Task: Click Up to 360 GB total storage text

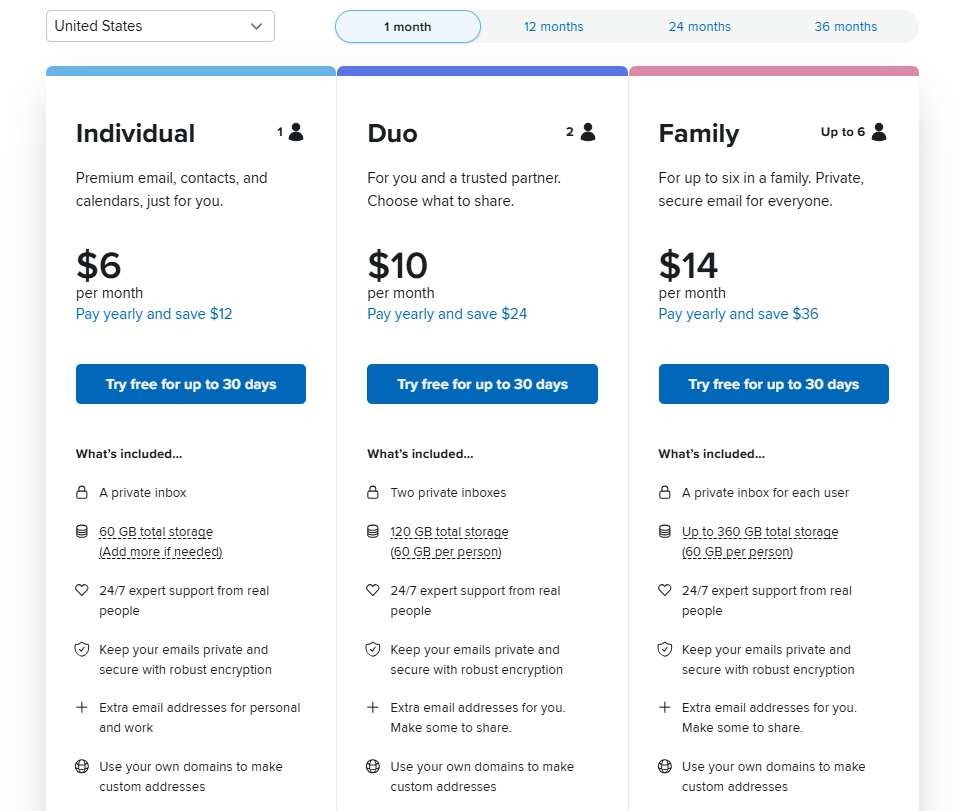Action: coord(760,532)
